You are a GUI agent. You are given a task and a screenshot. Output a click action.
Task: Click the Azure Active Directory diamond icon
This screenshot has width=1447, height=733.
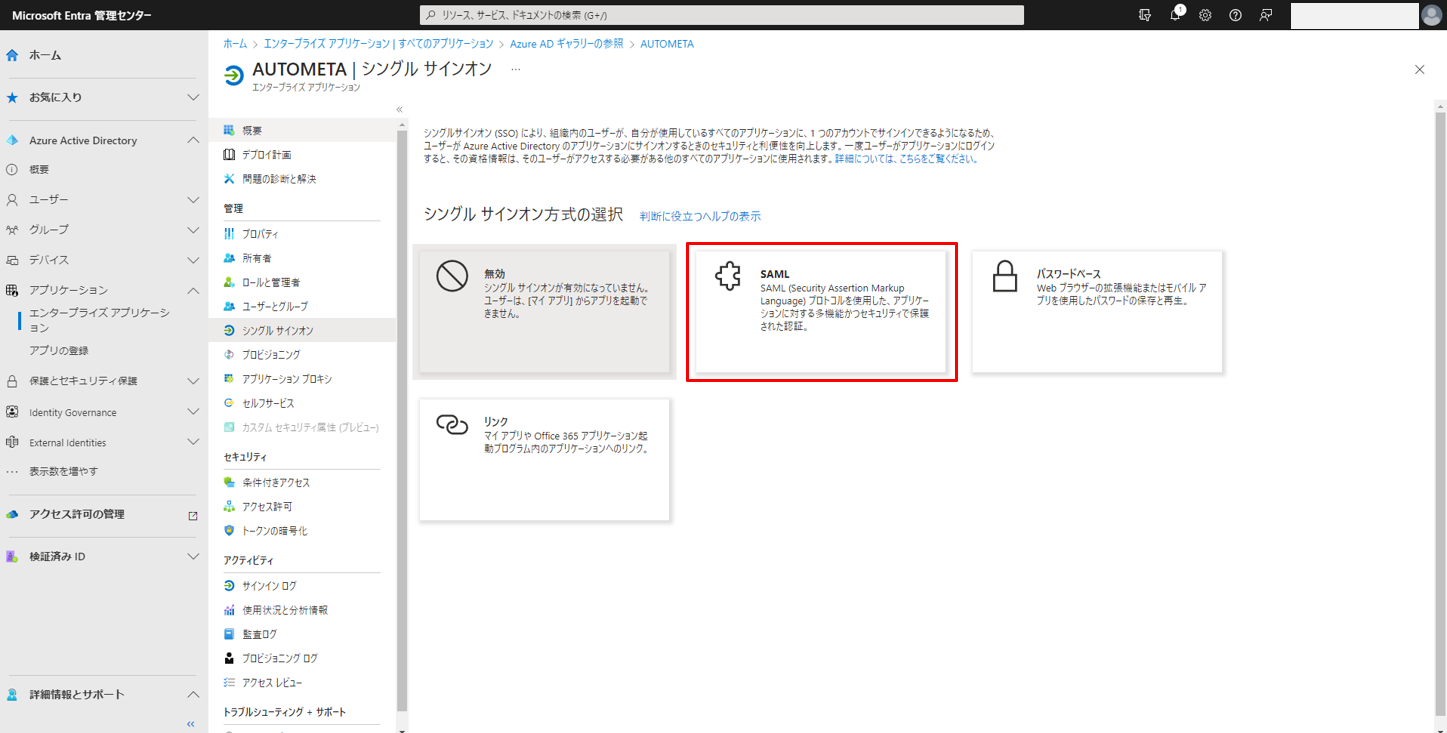(x=12, y=141)
